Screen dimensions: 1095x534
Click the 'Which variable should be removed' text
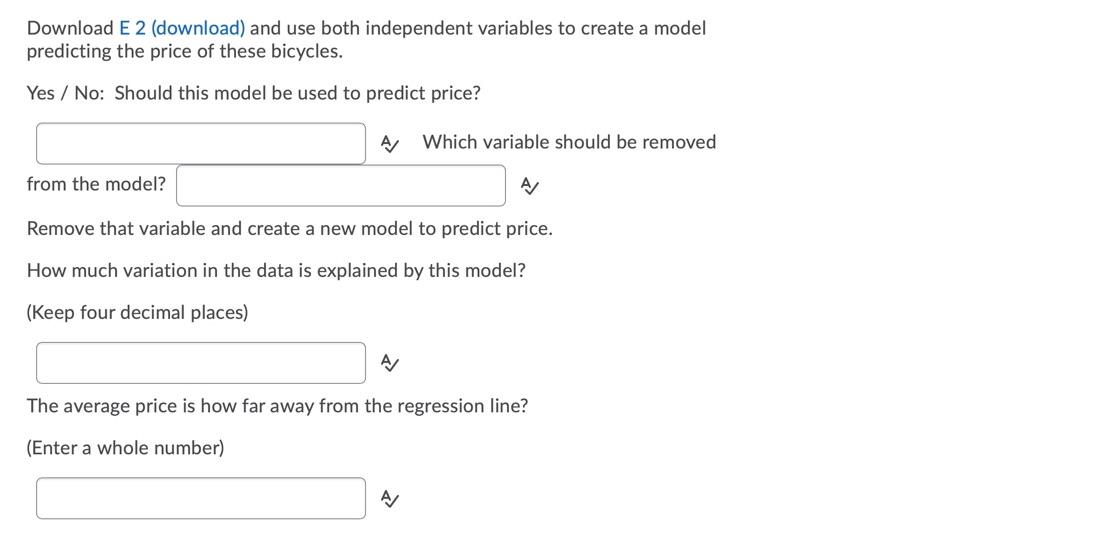(569, 142)
